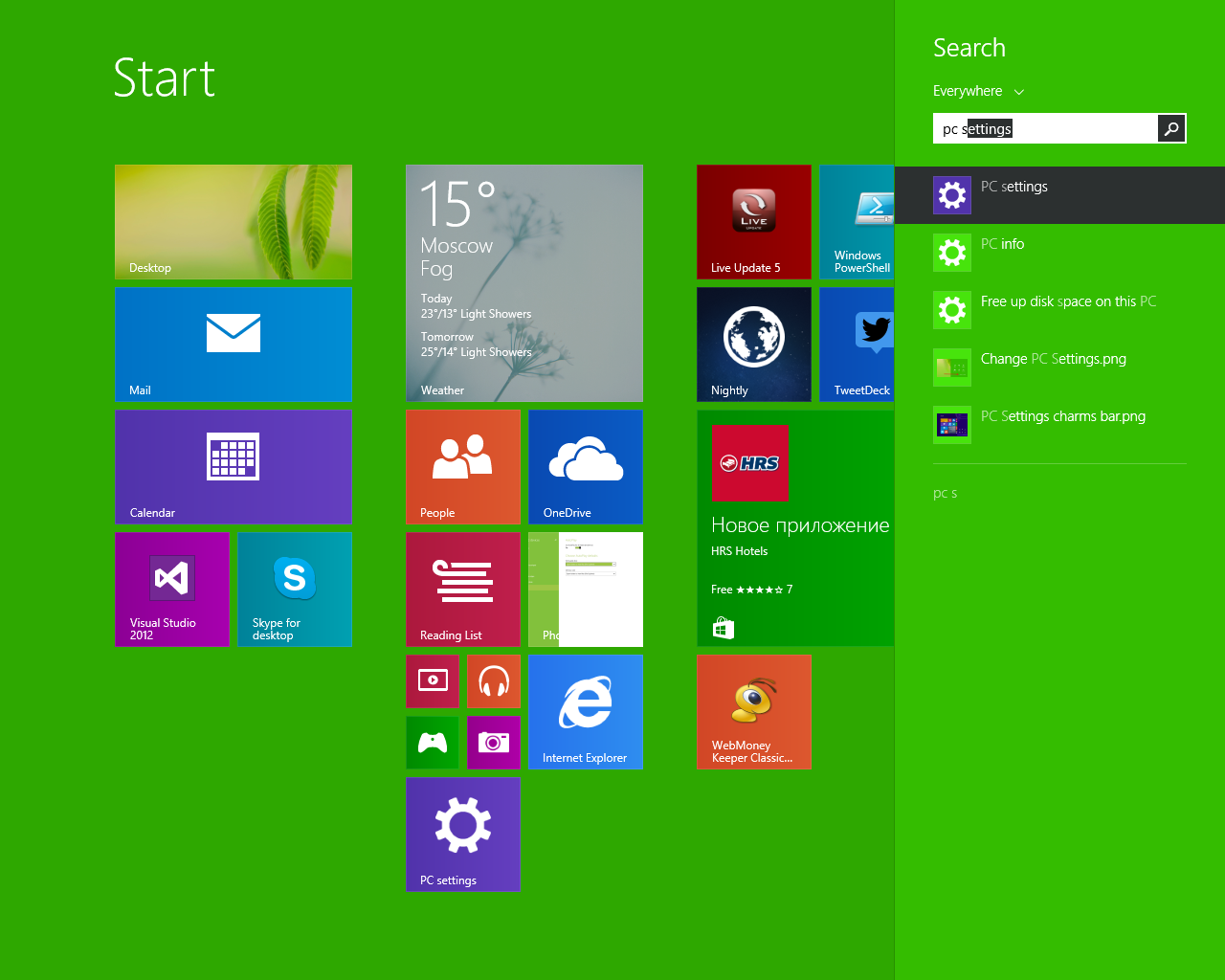Open the HRS Hotels Store tile

click(795, 528)
